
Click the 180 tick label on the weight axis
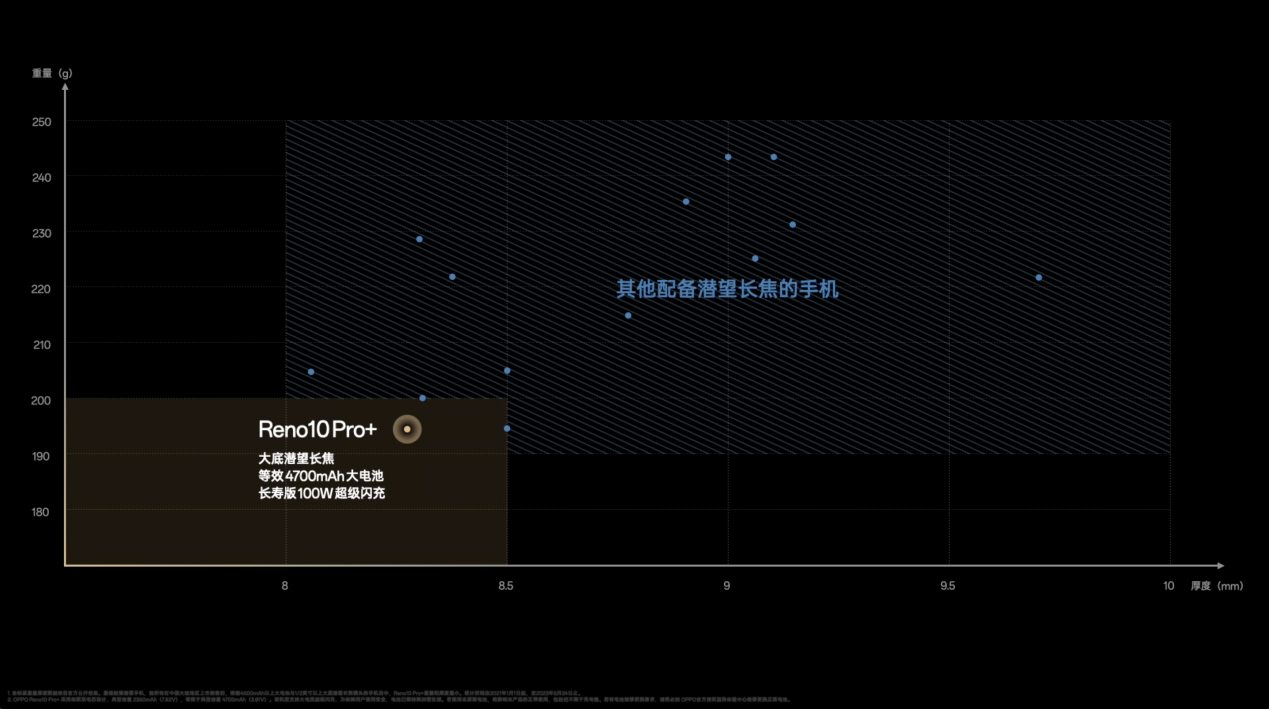[41, 512]
